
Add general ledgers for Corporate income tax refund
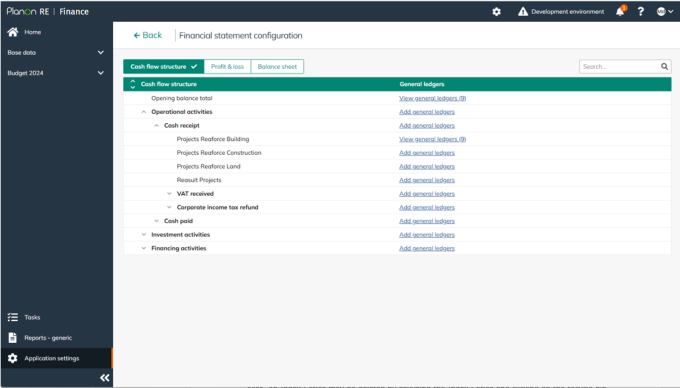tap(427, 207)
